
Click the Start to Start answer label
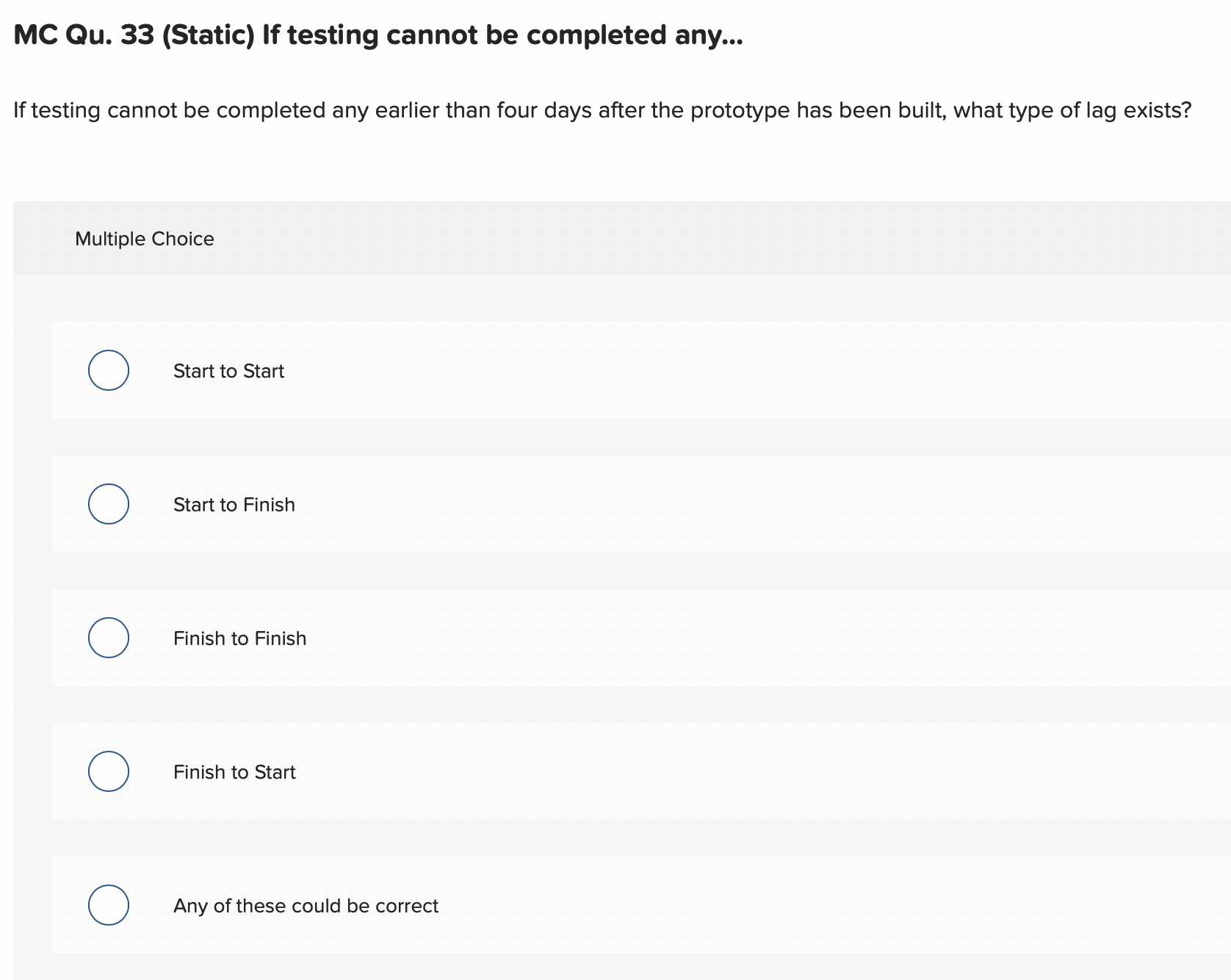(228, 370)
